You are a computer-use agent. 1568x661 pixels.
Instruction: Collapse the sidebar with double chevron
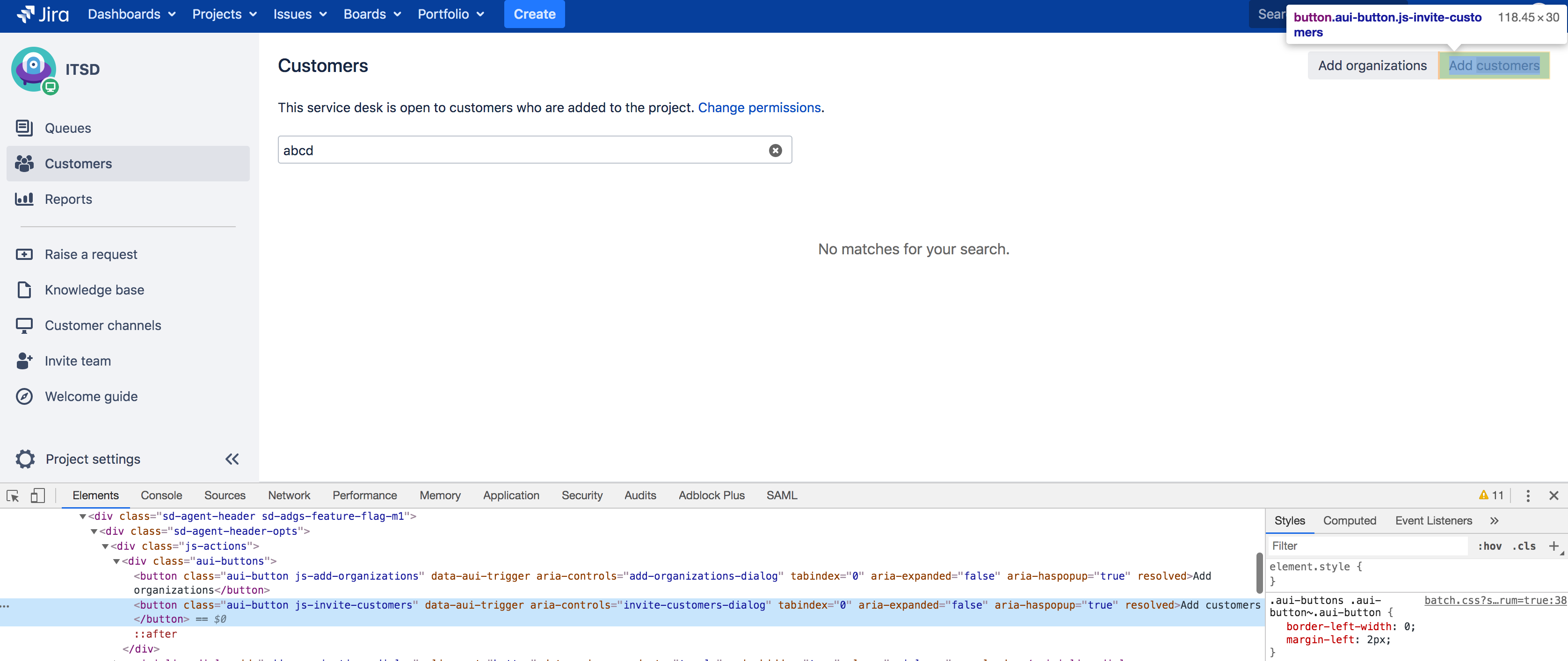click(x=232, y=459)
